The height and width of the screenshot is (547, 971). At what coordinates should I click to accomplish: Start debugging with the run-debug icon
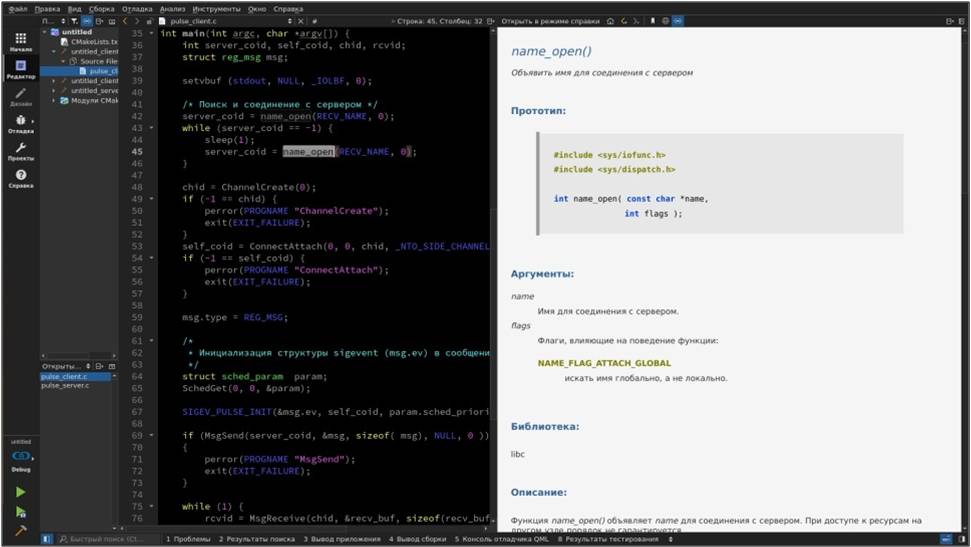pyautogui.click(x=20, y=512)
